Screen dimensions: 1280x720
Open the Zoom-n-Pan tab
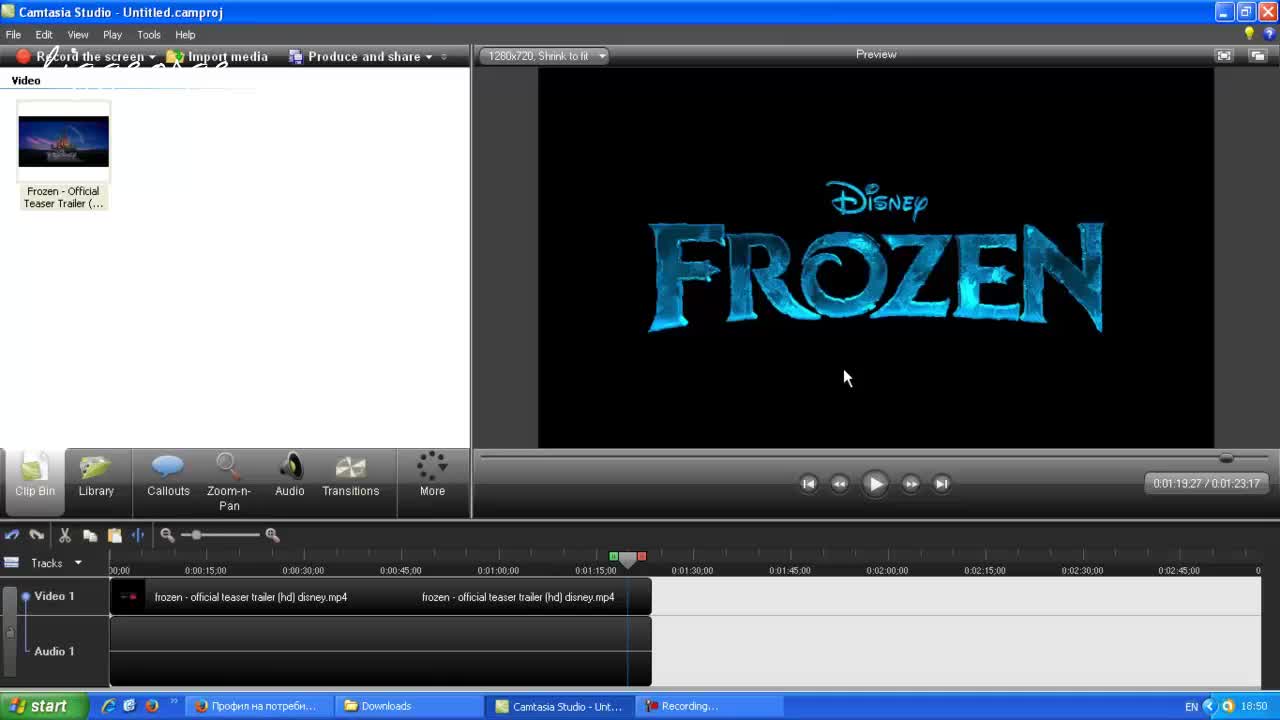pyautogui.click(x=229, y=482)
